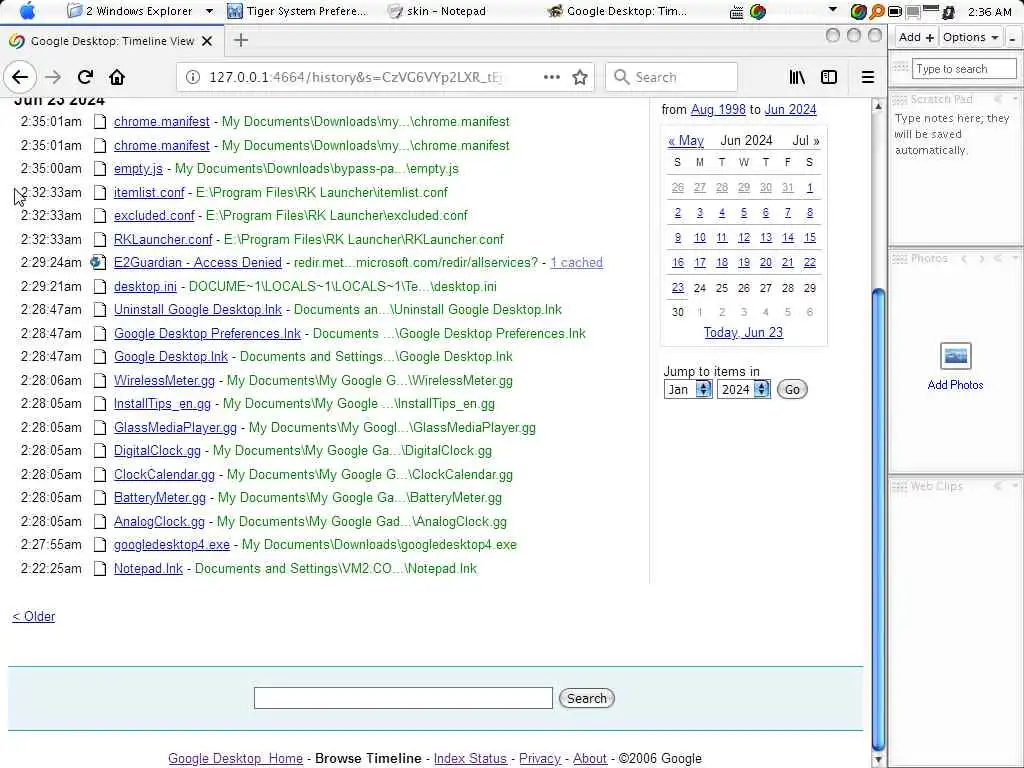Click the Scratch Pad notes area
The image size is (1024, 768).
click(x=953, y=176)
